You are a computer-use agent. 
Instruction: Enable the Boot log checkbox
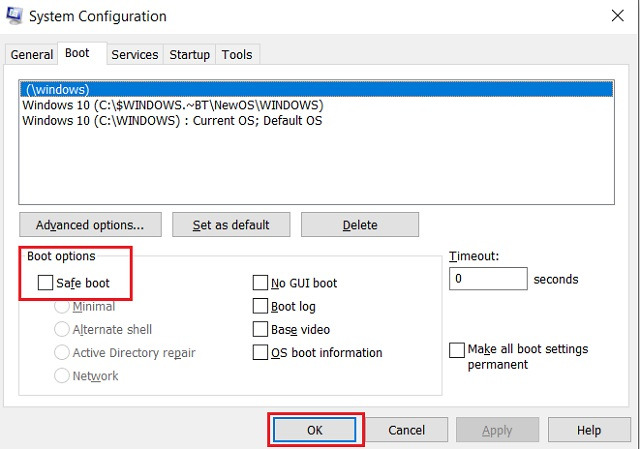pyautogui.click(x=260, y=306)
